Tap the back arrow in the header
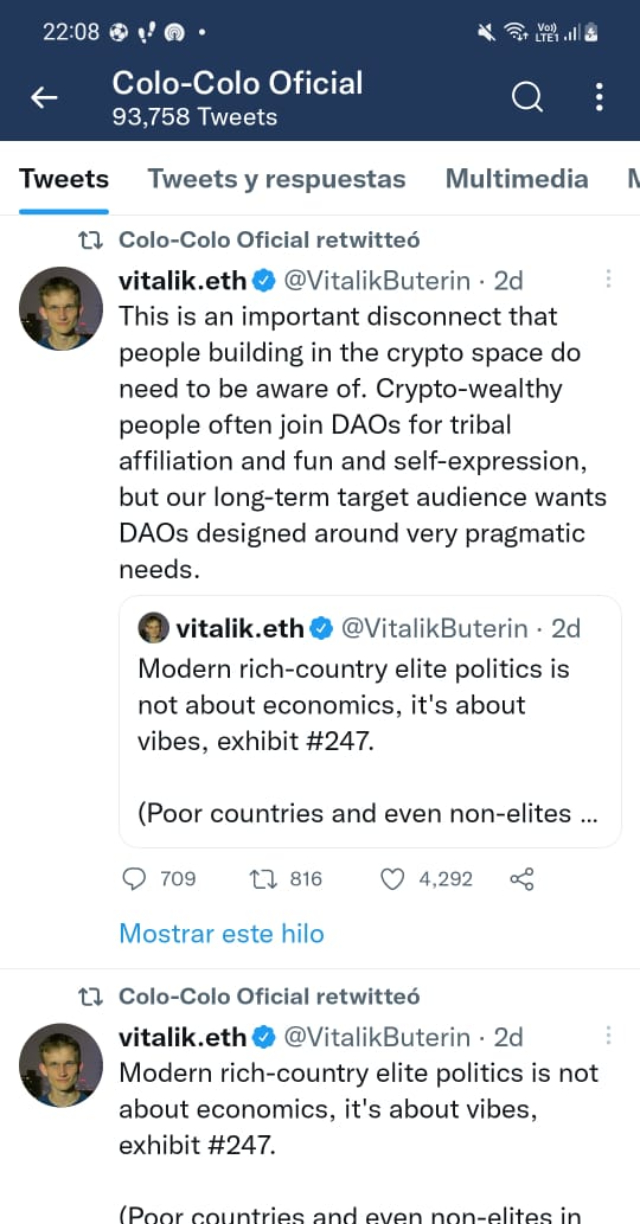This screenshot has height=1224, width=640. click(x=44, y=97)
